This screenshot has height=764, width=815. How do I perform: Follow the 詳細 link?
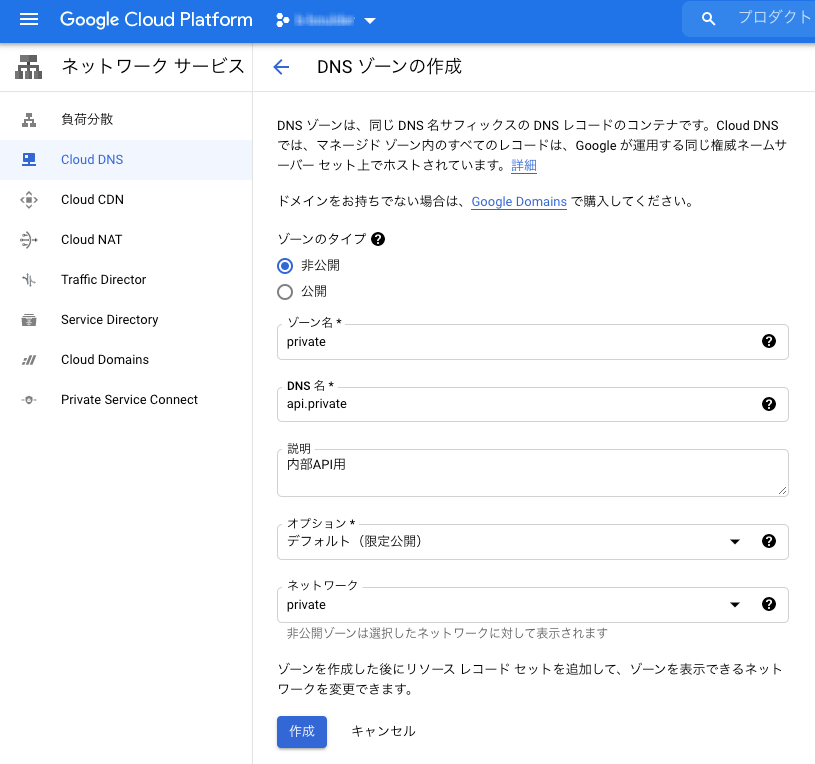coord(524,165)
